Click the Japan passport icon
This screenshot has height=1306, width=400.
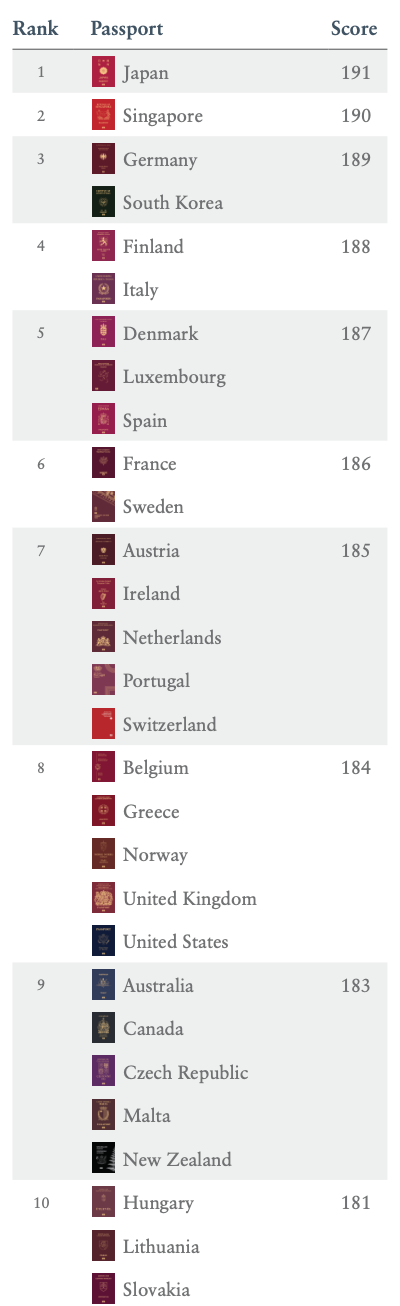click(103, 73)
